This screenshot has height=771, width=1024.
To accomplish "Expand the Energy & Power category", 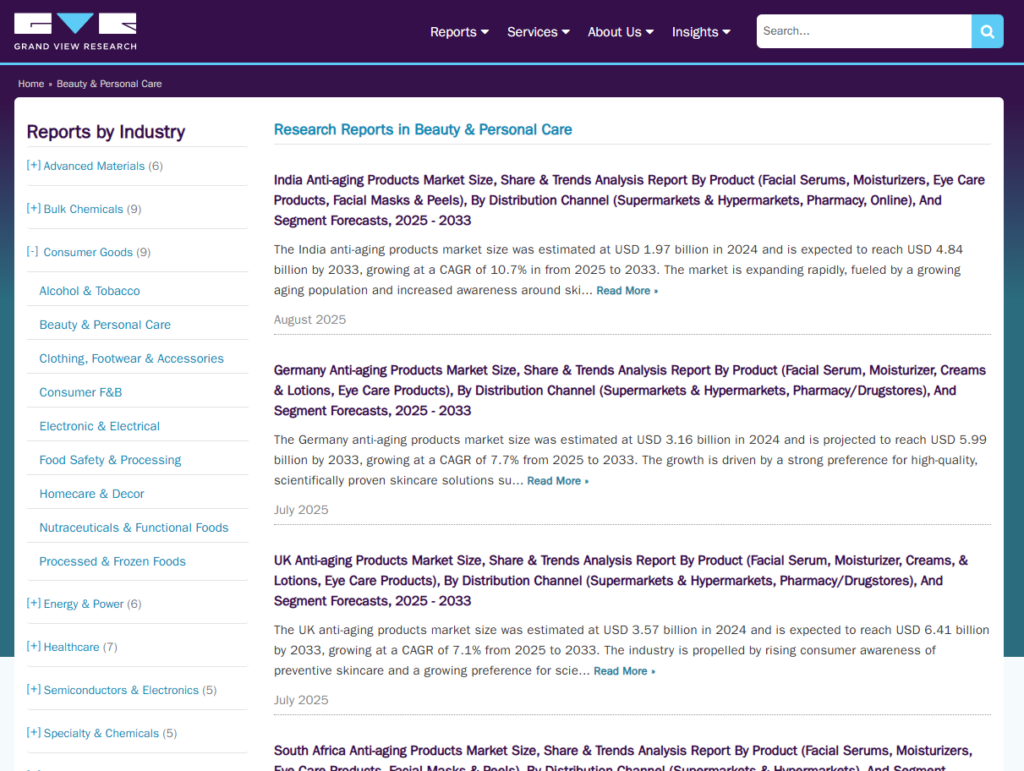I will (34, 604).
